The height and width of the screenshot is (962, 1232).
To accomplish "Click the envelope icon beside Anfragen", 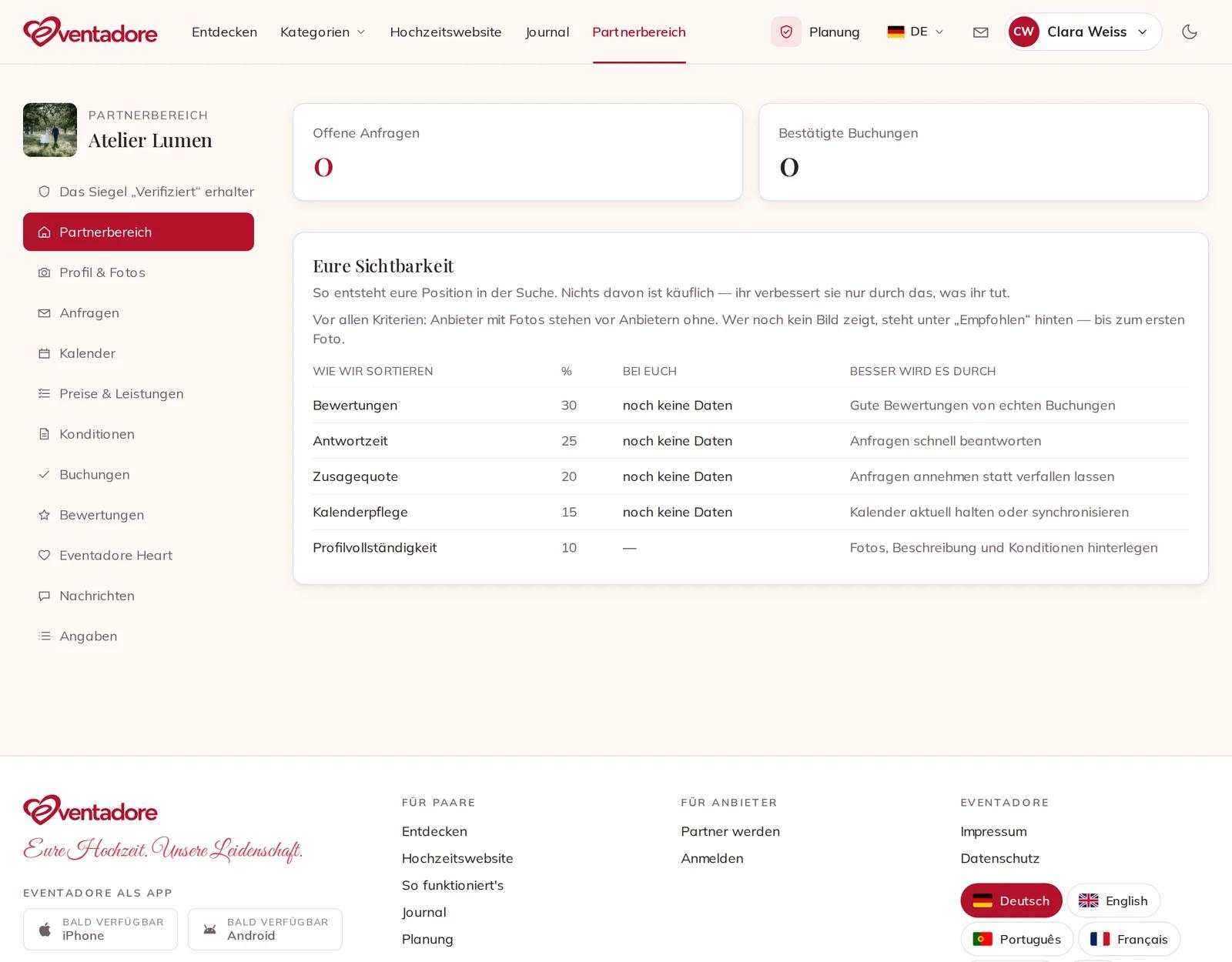I will (x=45, y=312).
